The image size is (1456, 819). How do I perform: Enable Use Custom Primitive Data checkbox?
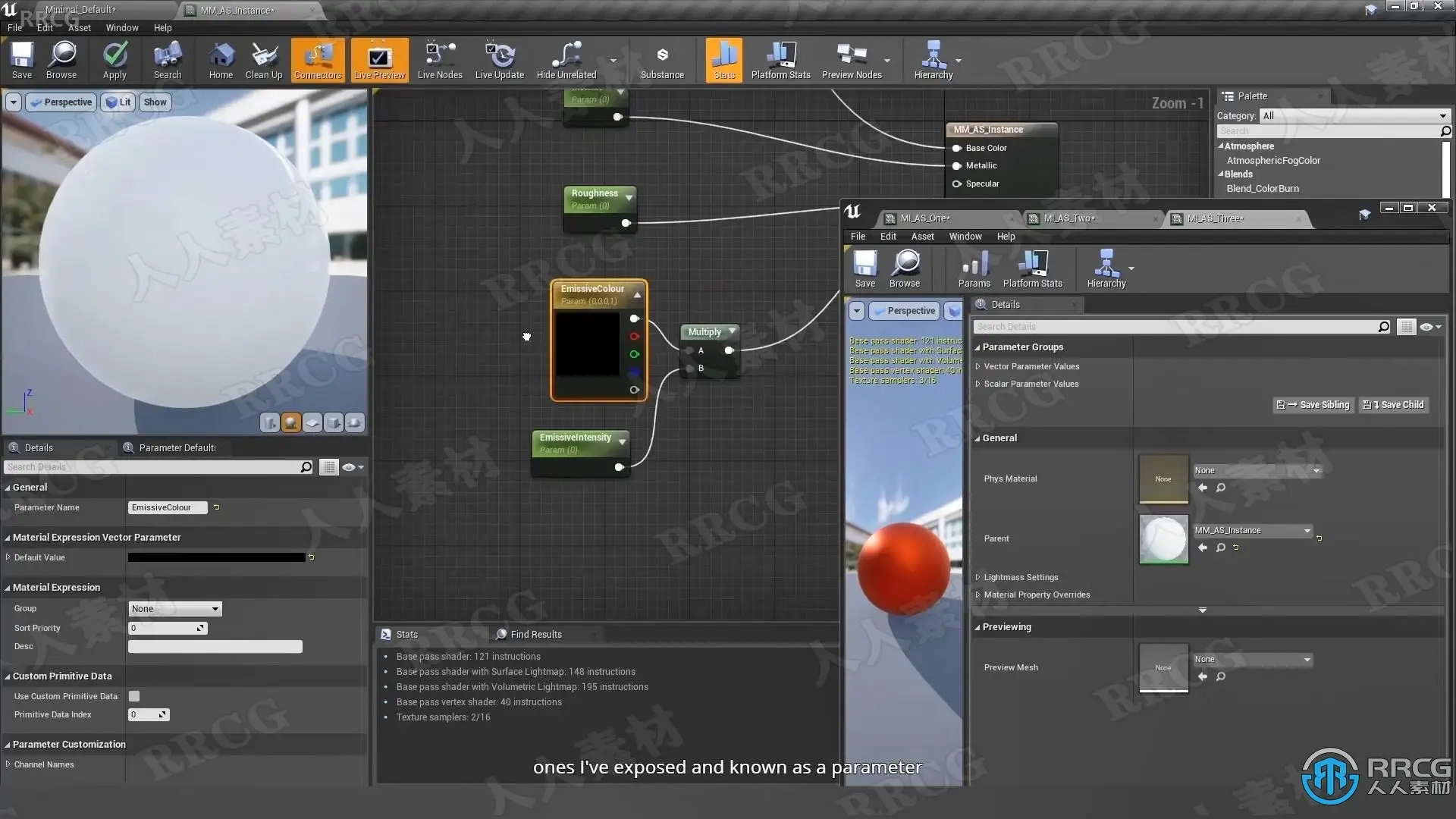[134, 696]
